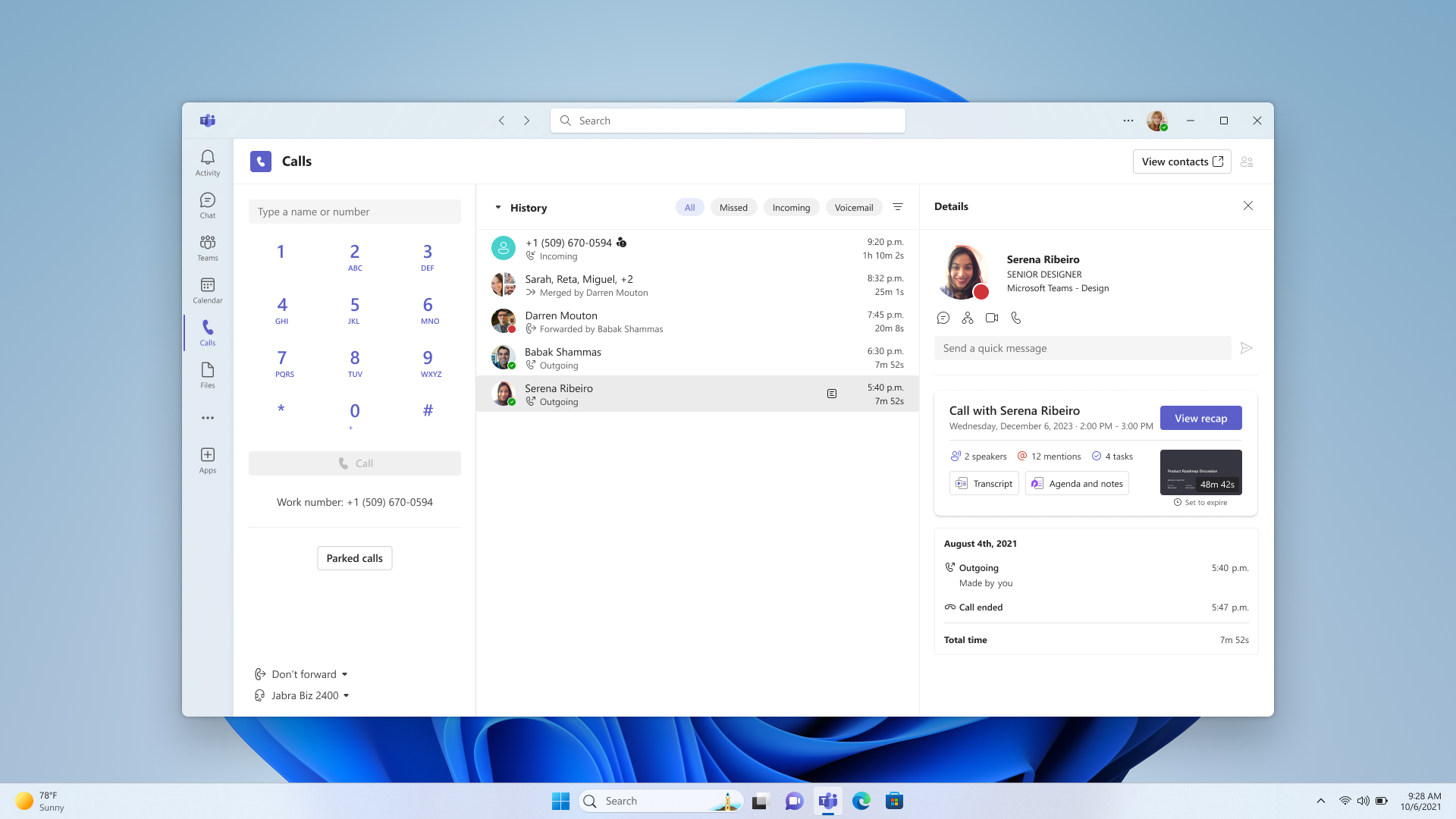Click the Parked calls button
The height and width of the screenshot is (819, 1456).
354,558
